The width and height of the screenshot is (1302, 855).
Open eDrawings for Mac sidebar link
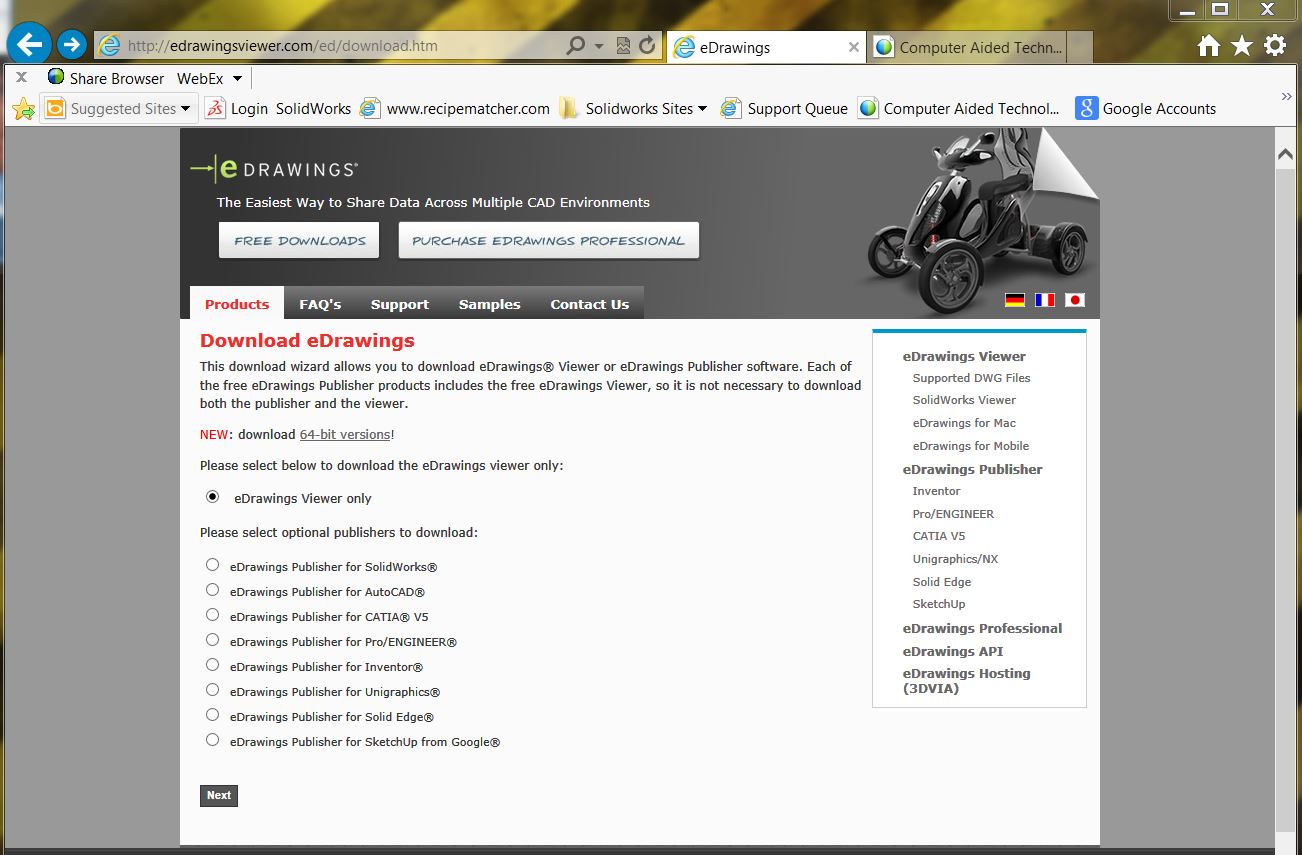[x=964, y=423]
